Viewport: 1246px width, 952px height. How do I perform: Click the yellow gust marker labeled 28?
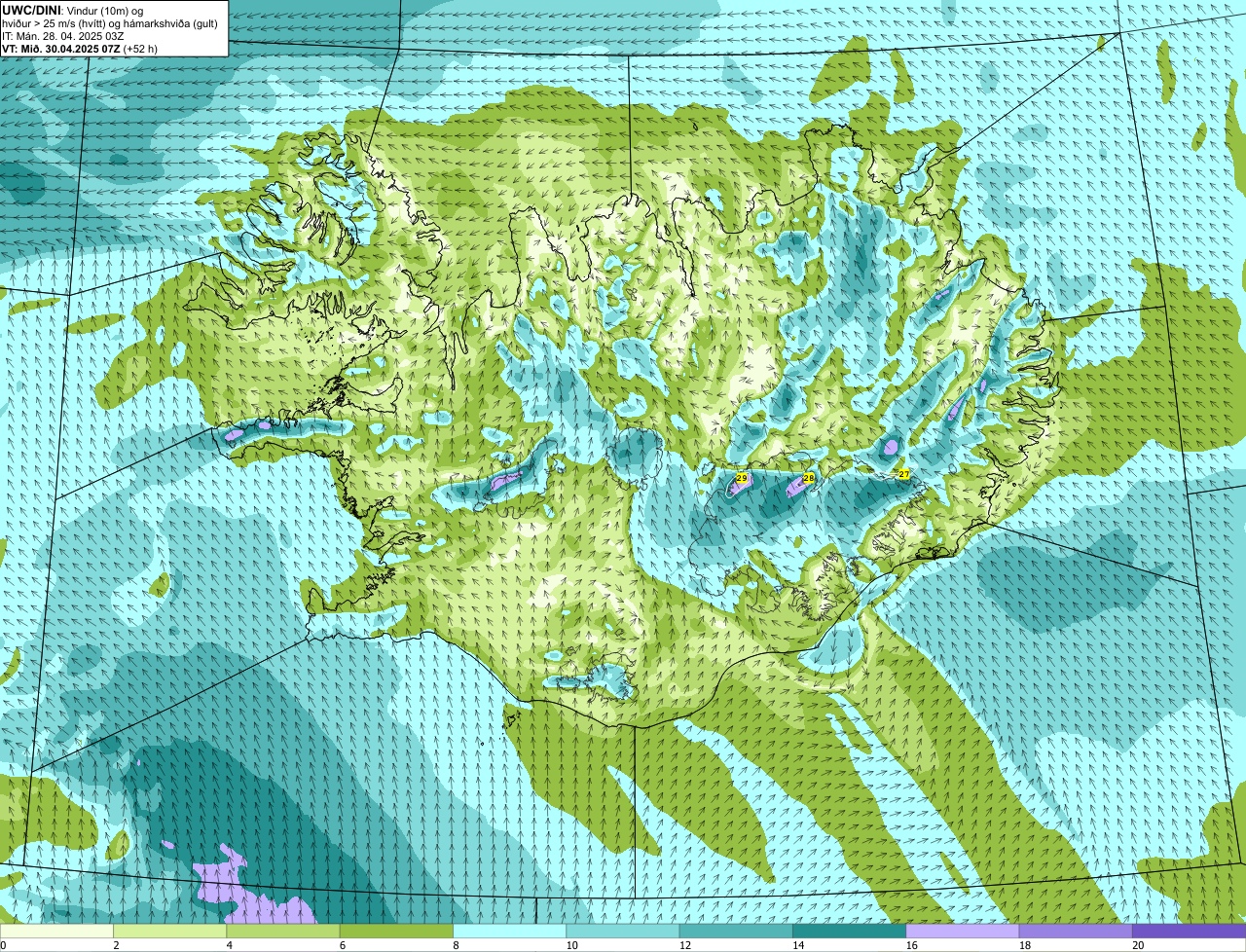coord(808,478)
